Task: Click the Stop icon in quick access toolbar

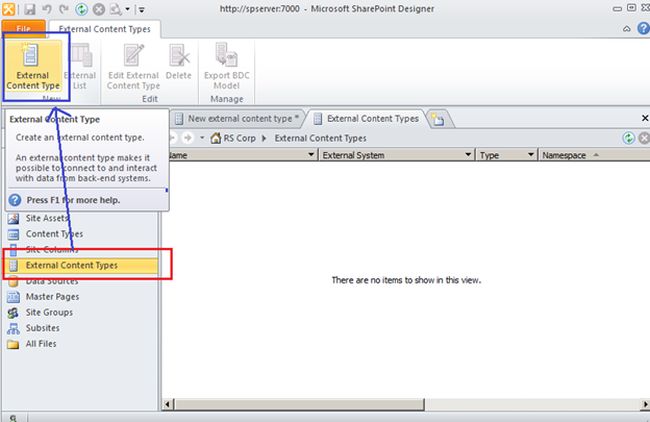Action: (99, 9)
